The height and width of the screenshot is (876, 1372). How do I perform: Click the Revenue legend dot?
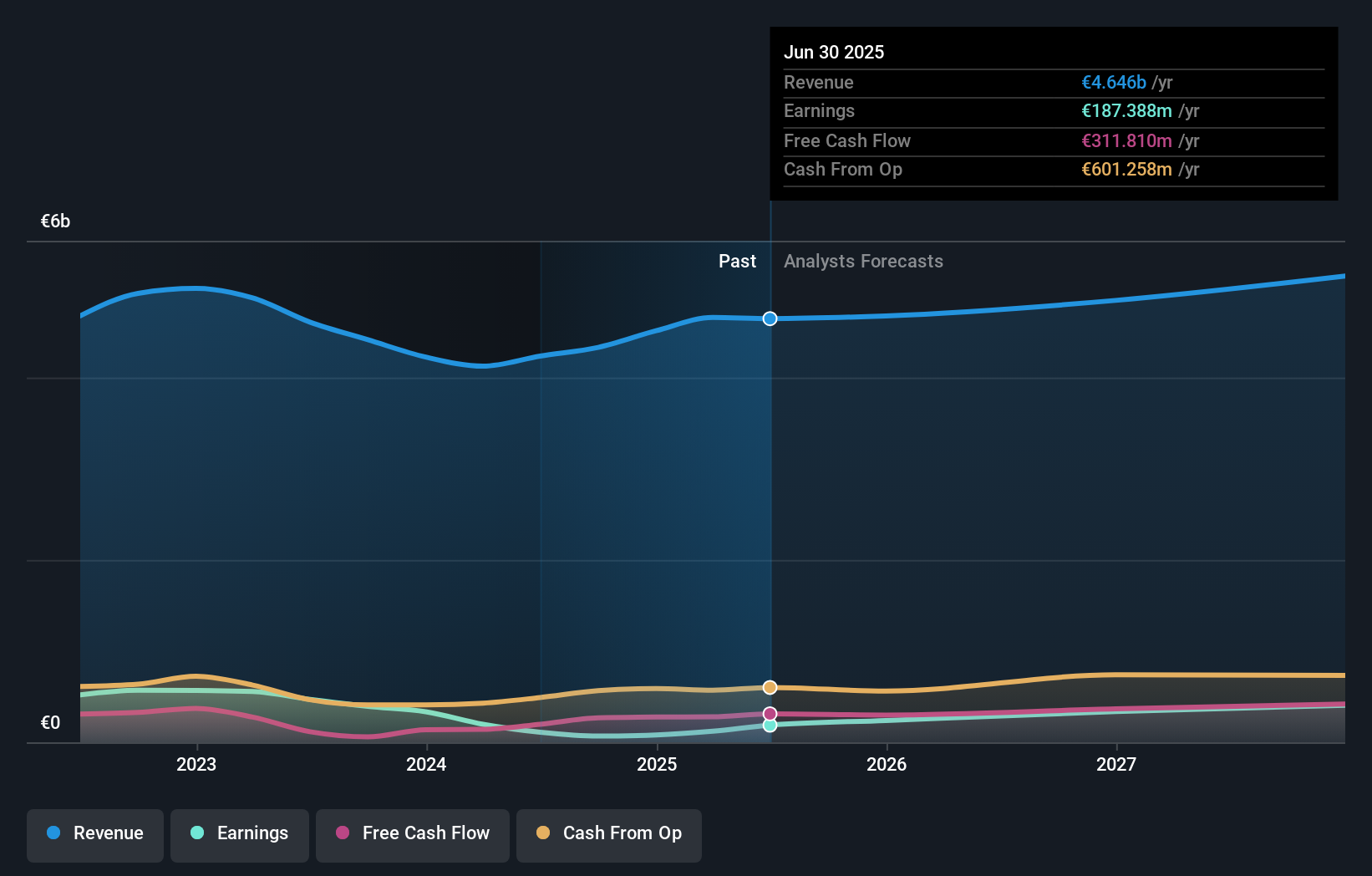click(54, 833)
